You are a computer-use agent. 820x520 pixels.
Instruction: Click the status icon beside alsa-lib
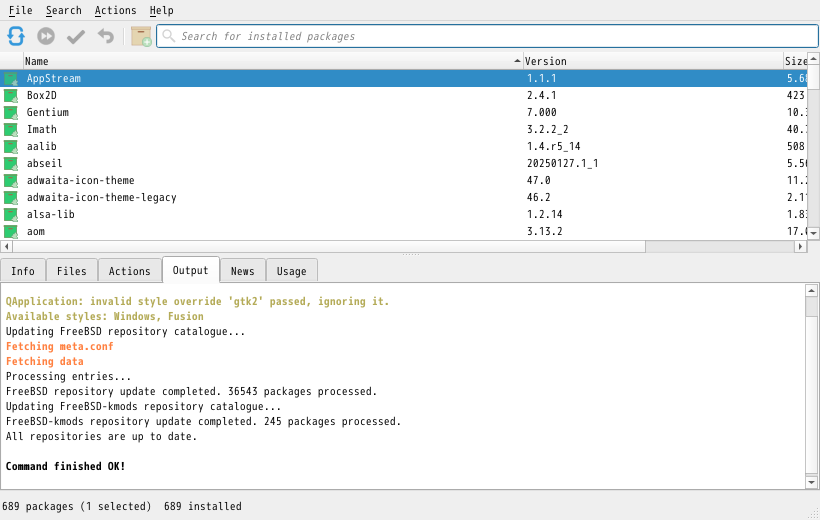11,215
